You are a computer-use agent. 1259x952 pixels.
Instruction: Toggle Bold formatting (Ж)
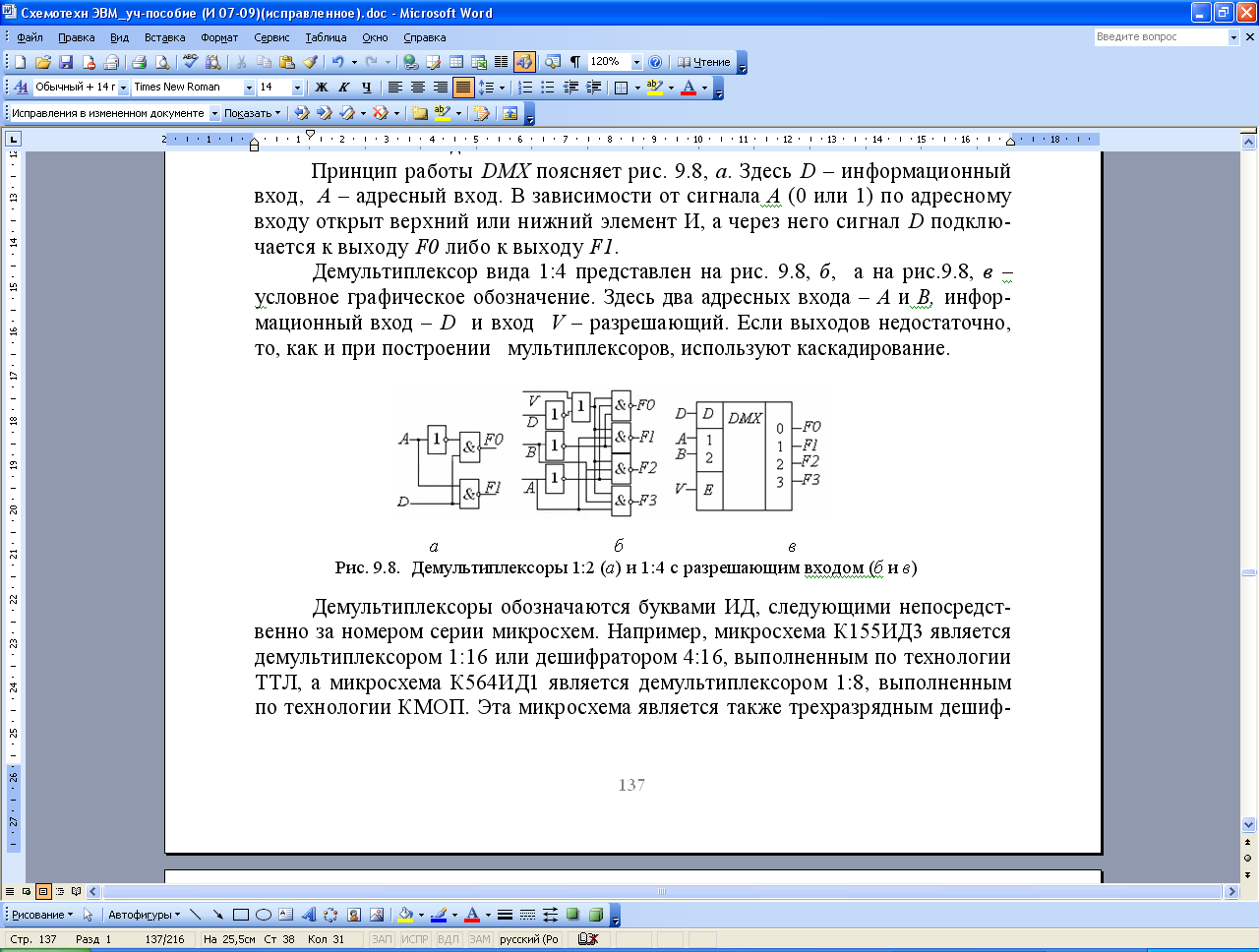pos(321,88)
